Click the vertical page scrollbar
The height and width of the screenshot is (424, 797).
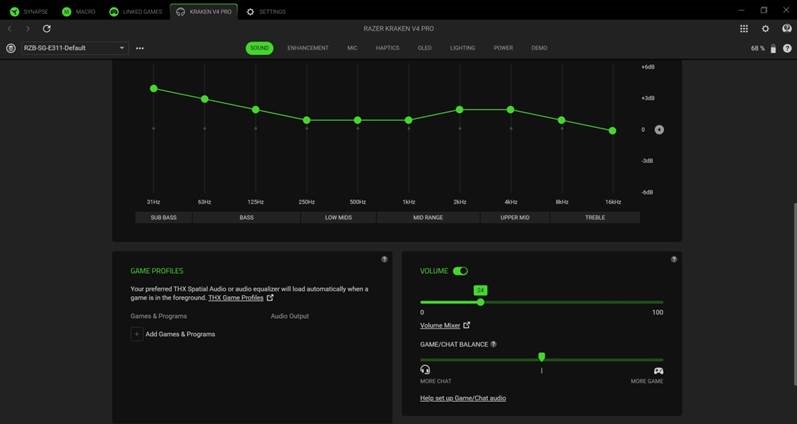click(794, 295)
